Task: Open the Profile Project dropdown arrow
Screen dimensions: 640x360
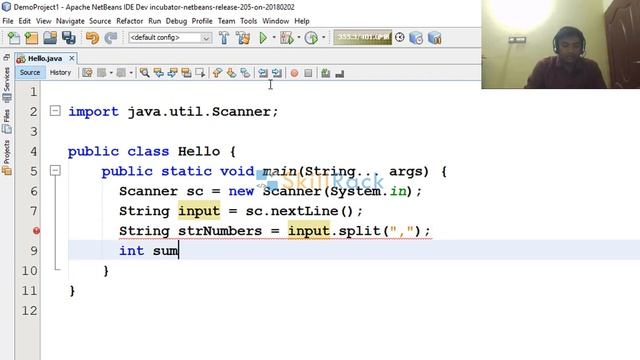Action: 324,38
